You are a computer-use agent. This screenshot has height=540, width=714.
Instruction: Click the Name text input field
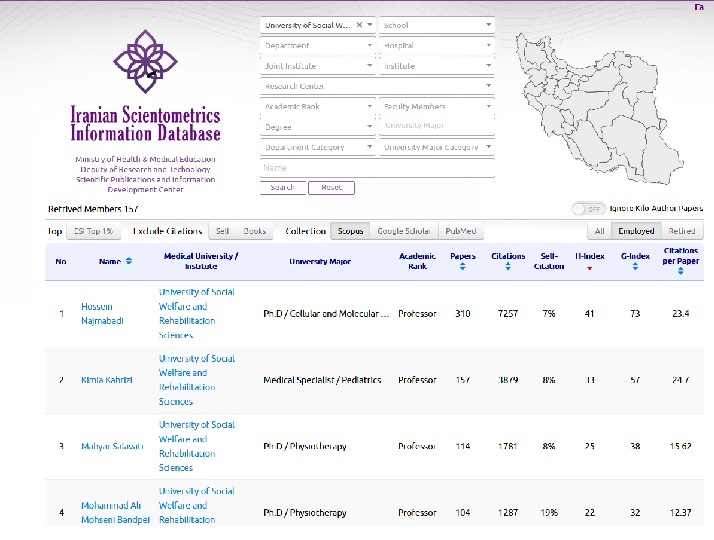tap(377, 168)
